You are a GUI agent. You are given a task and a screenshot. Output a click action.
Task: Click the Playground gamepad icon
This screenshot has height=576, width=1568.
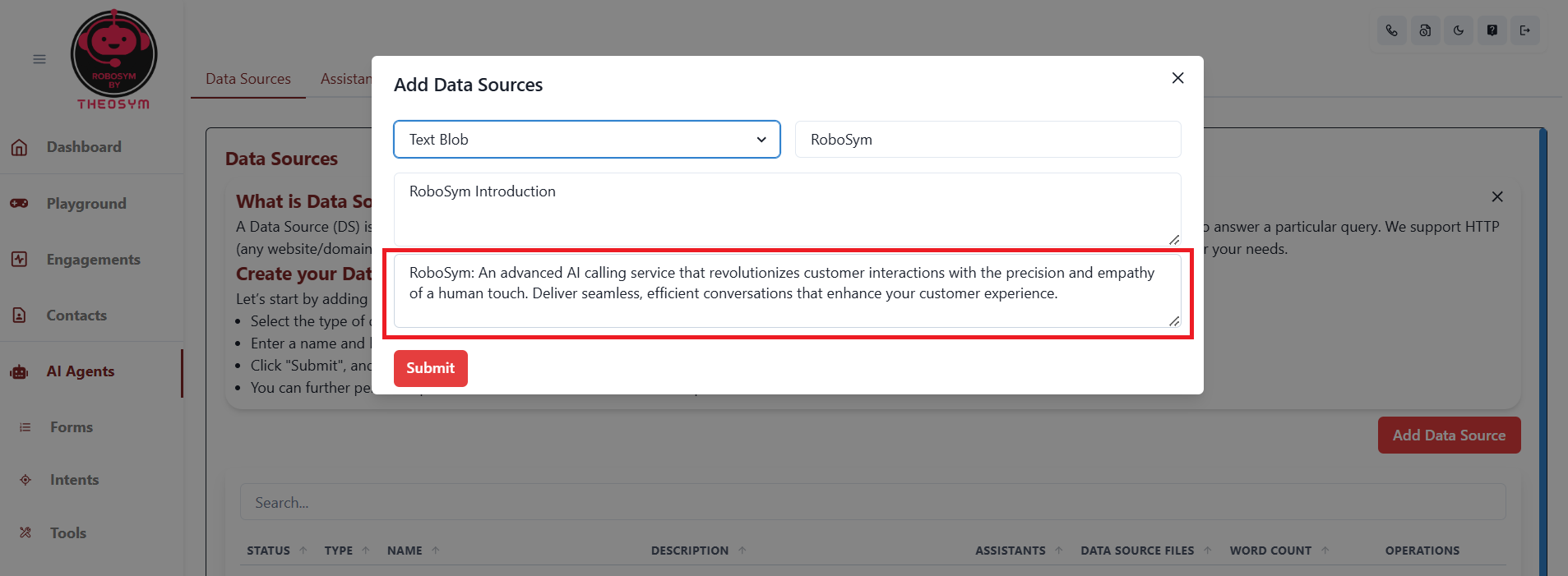tap(20, 203)
